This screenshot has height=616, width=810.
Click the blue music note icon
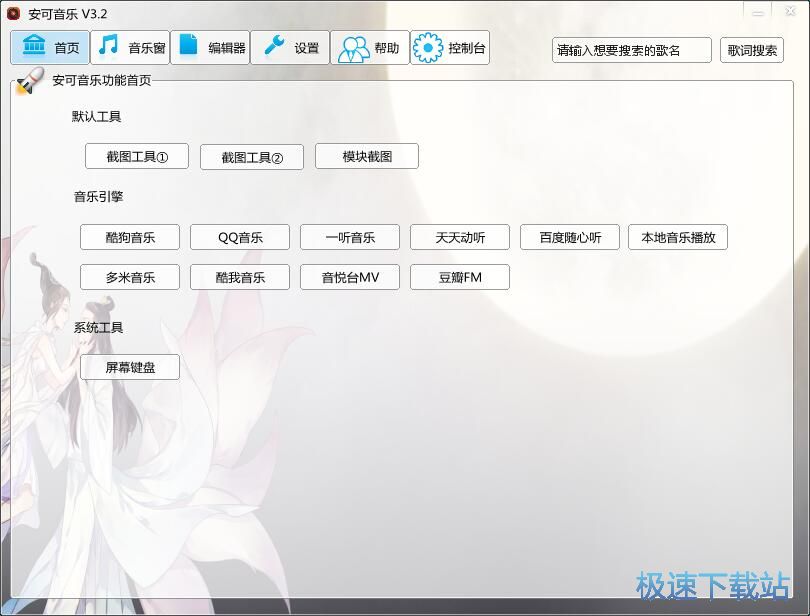tap(108, 45)
